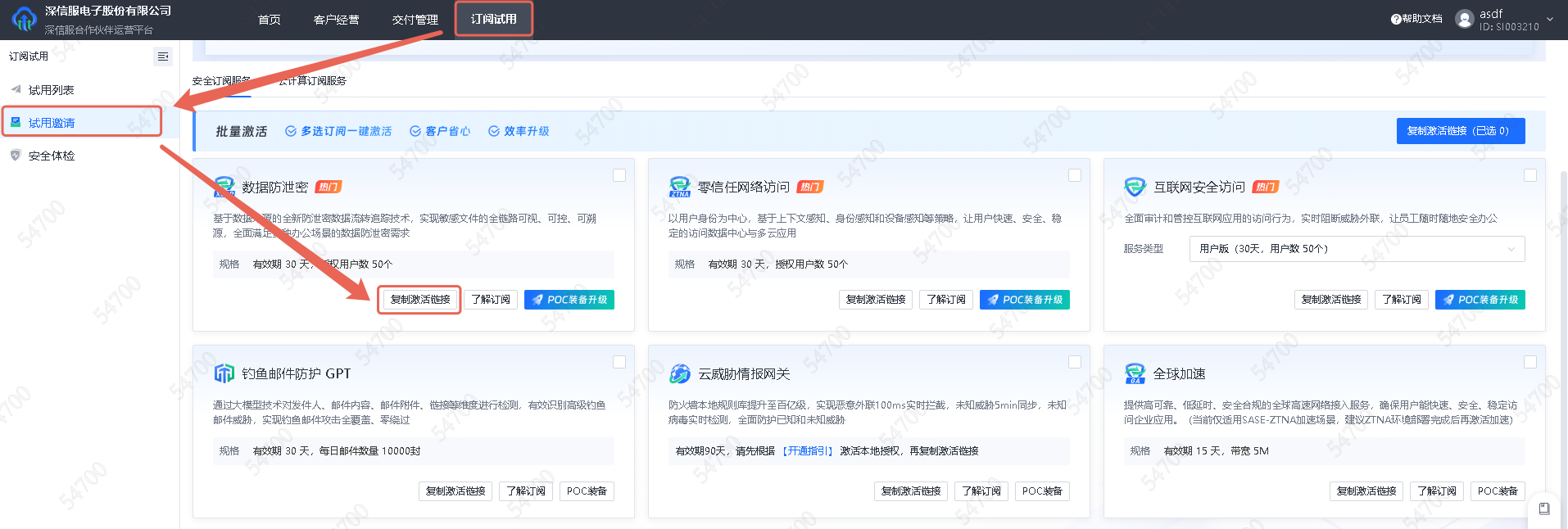Open the 开通指引 link in 云威胁情报网关
1568x529 pixels.
[x=807, y=451]
